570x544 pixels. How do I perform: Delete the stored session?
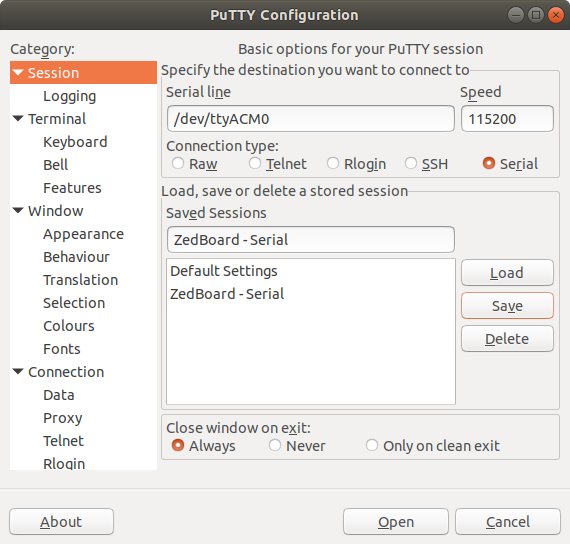click(x=507, y=339)
